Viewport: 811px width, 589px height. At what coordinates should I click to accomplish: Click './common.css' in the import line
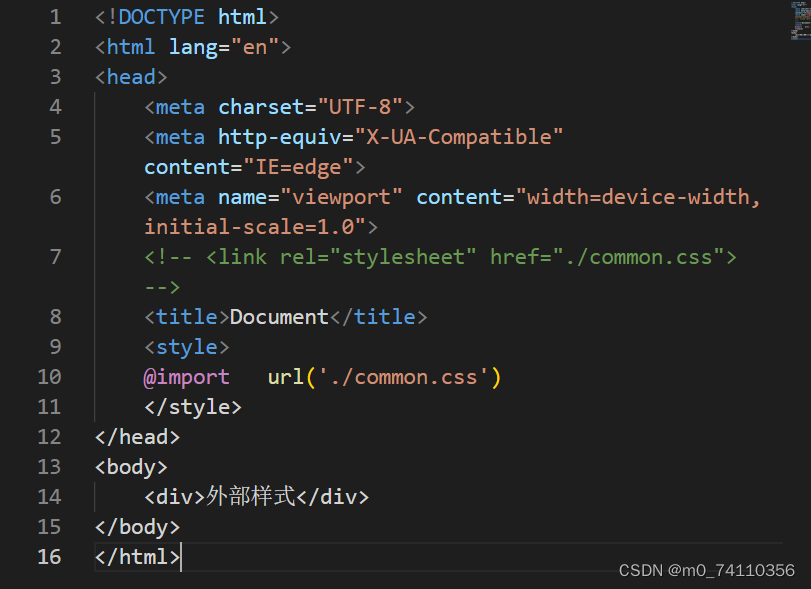(x=403, y=377)
